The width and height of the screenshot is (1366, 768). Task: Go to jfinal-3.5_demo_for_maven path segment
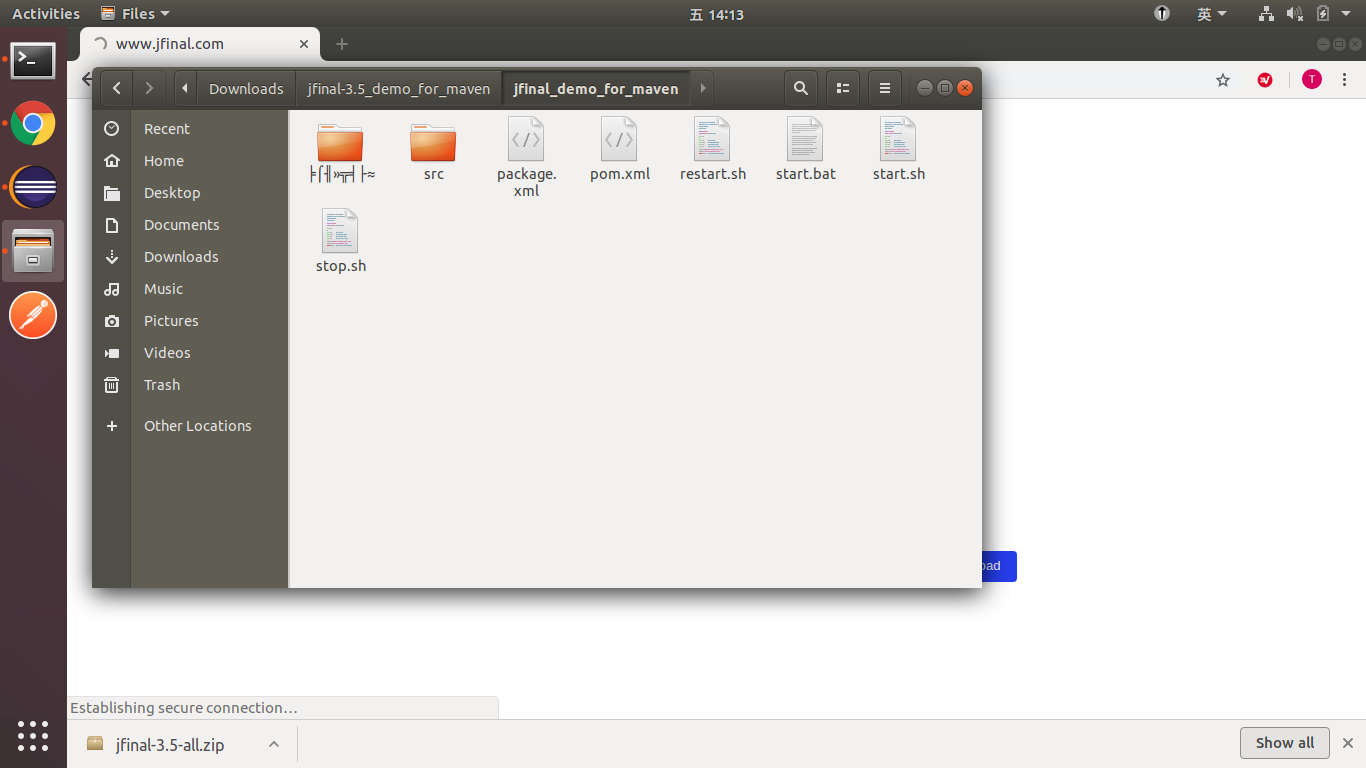399,88
